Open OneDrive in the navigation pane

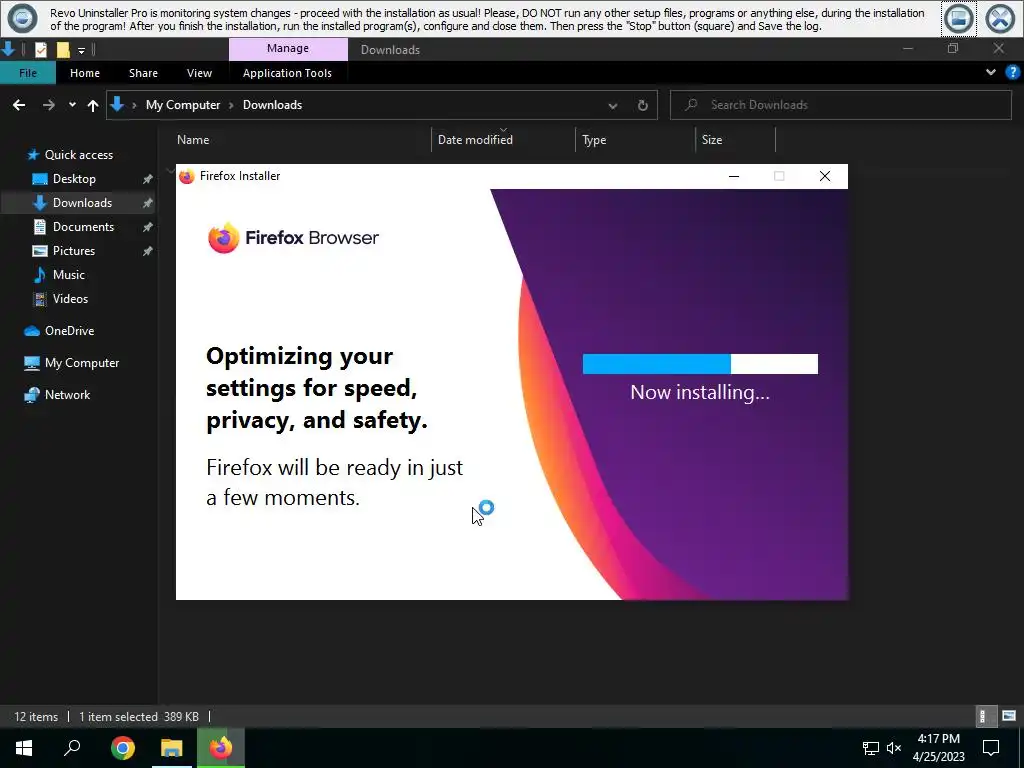point(69,331)
